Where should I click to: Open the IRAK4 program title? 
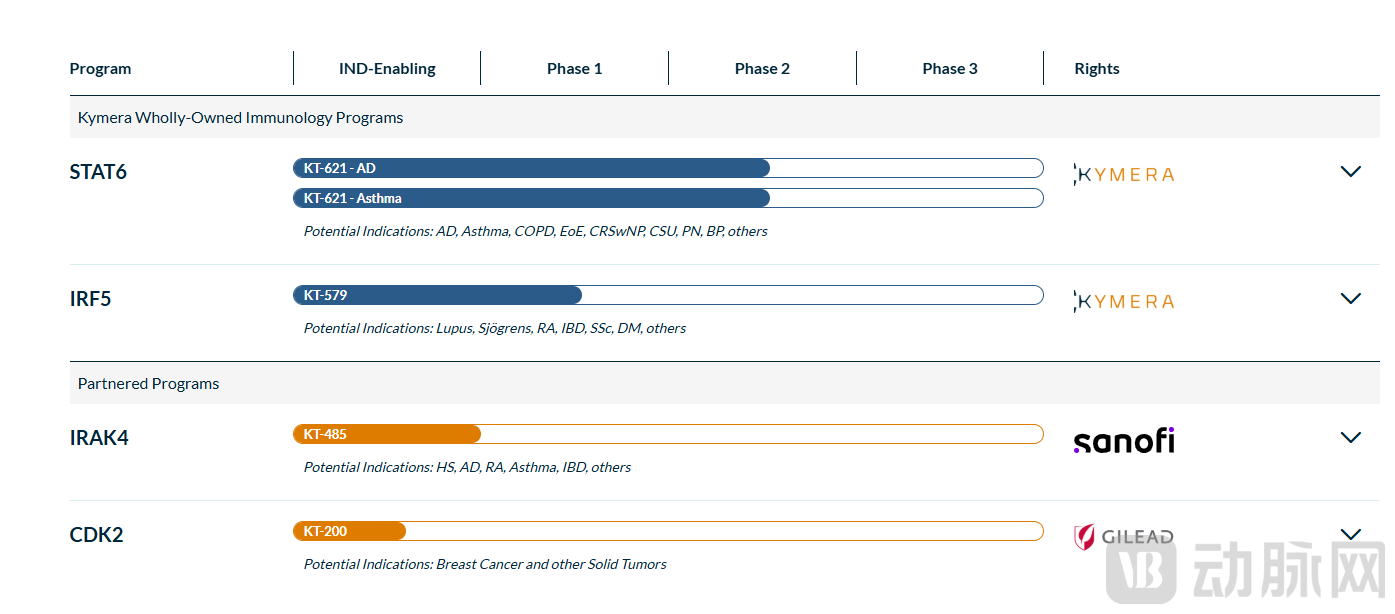(99, 438)
